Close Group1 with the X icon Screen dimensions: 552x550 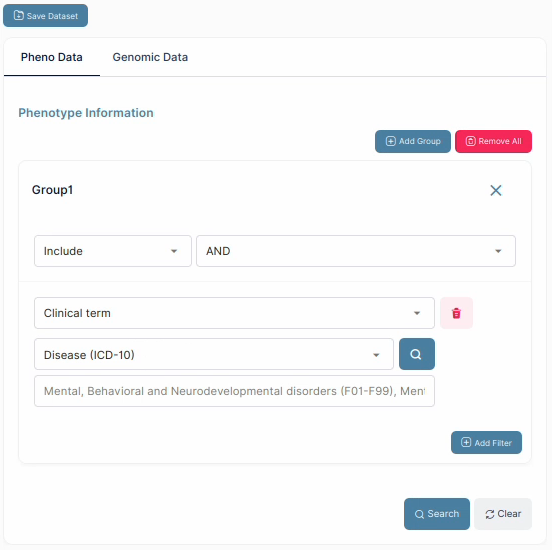tap(496, 190)
